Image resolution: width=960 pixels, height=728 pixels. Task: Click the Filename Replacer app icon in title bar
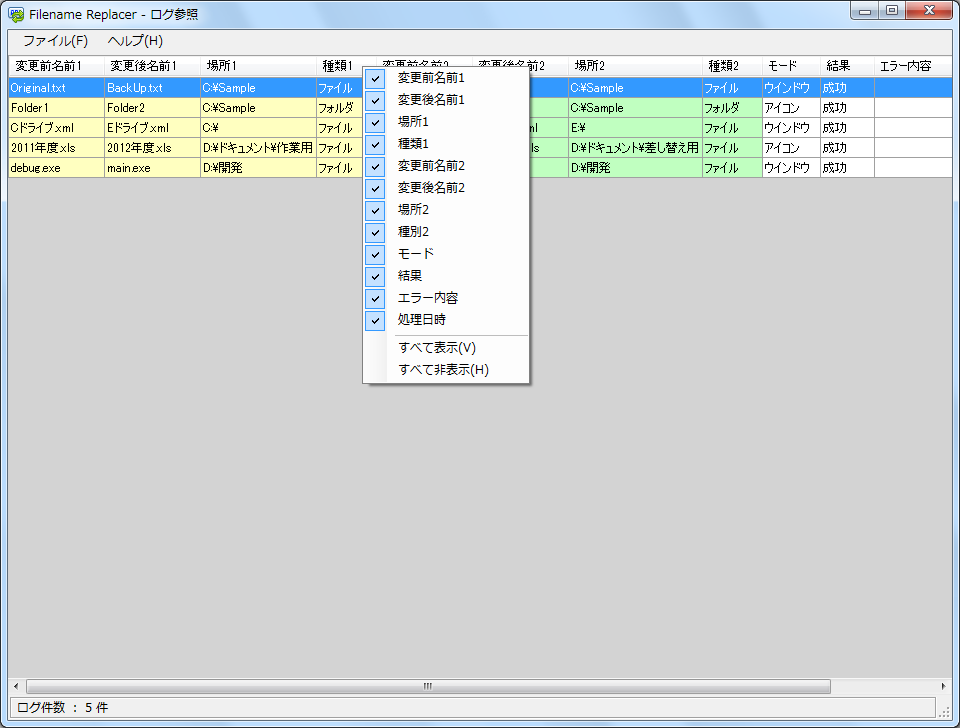pyautogui.click(x=16, y=14)
